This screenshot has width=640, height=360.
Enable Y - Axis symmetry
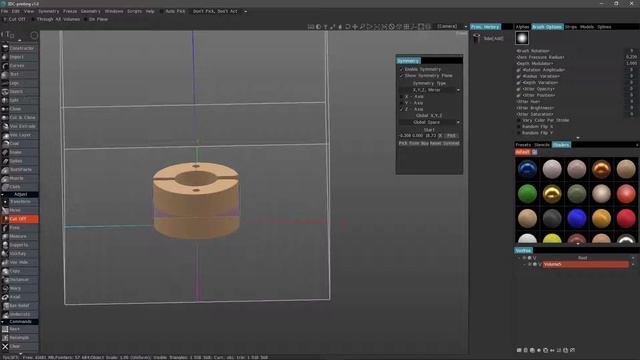click(x=401, y=103)
